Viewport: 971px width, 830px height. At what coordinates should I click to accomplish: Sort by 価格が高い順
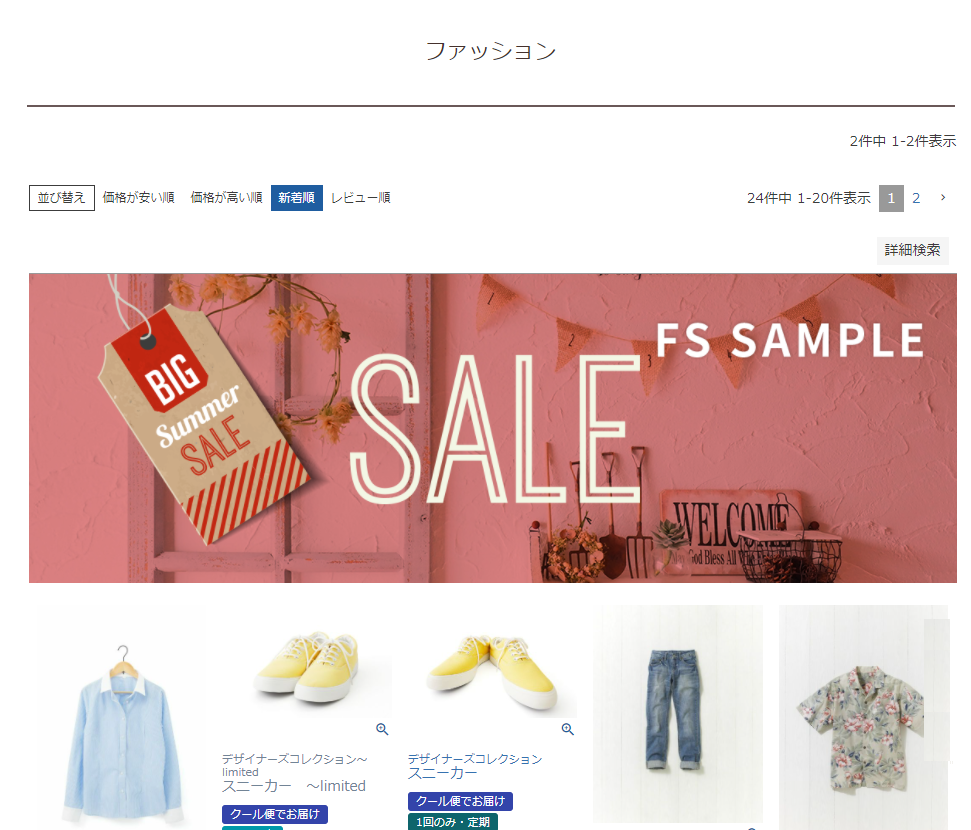[226, 198]
